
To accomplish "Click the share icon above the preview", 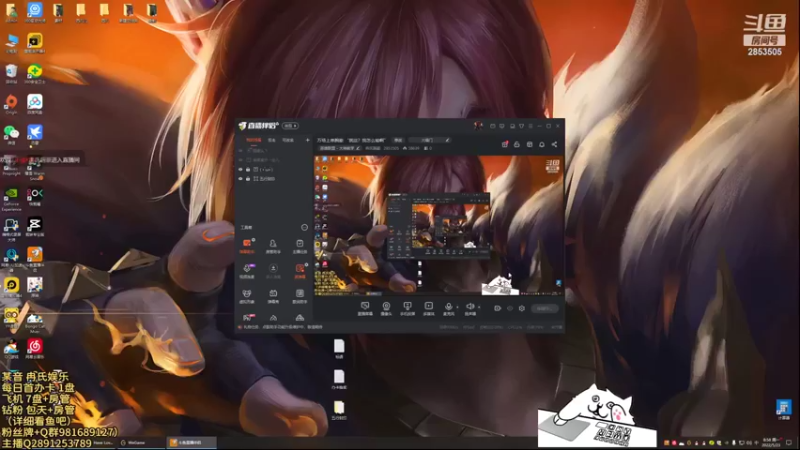I will [554, 144].
